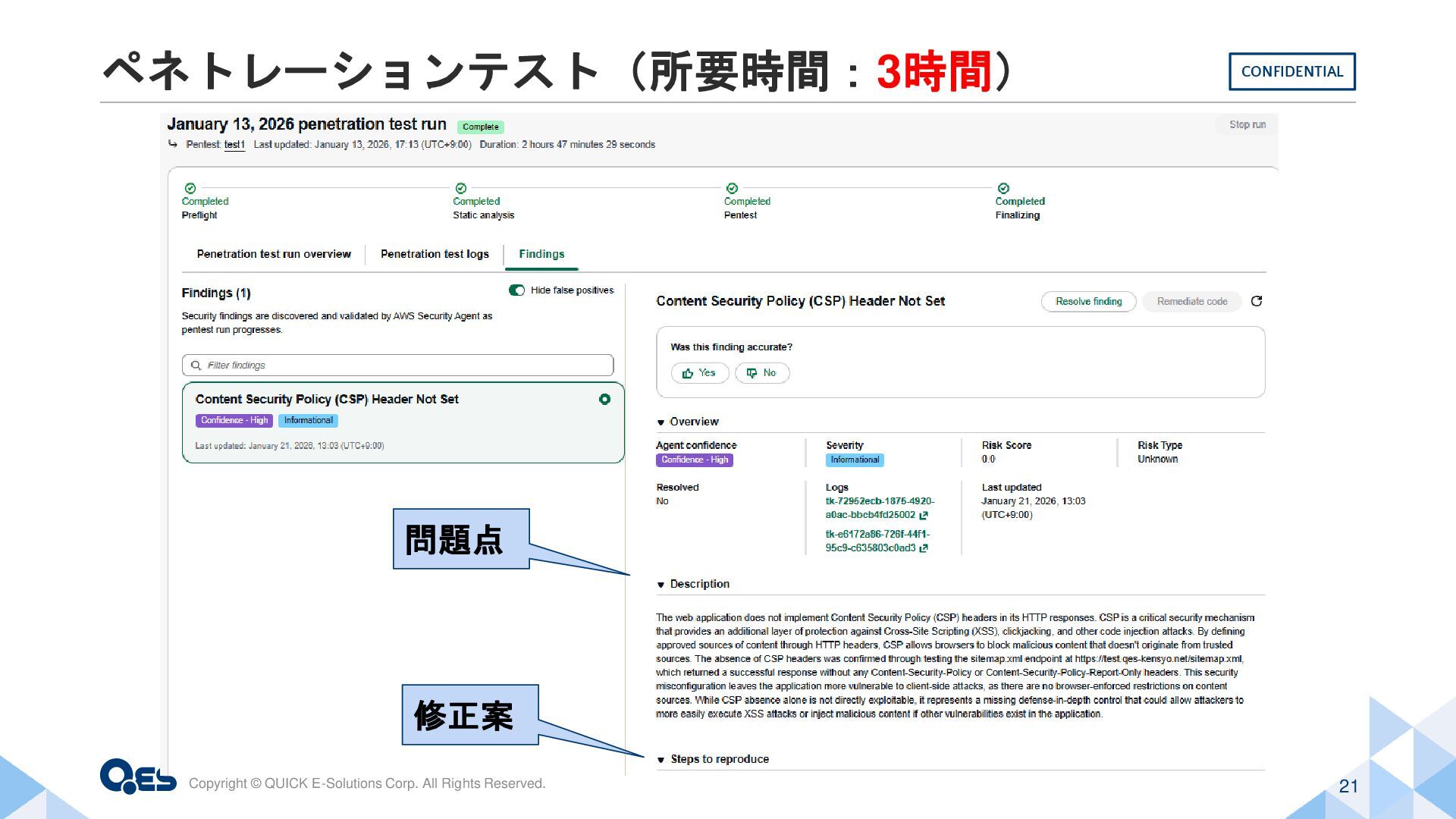The height and width of the screenshot is (819, 1456).
Task: Click the Preflight completed checkmark icon
Action: (x=190, y=188)
